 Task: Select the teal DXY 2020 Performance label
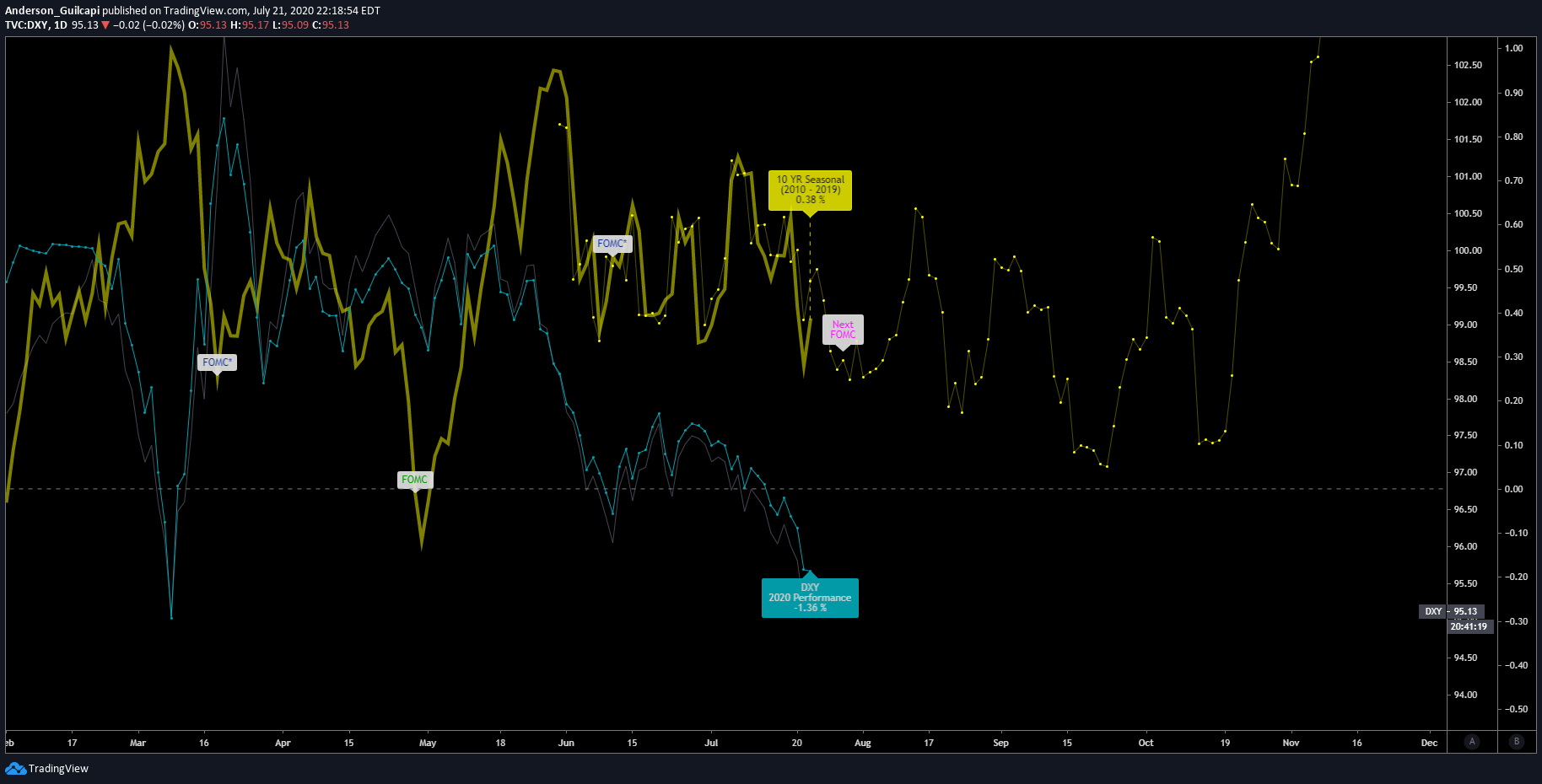pos(810,598)
